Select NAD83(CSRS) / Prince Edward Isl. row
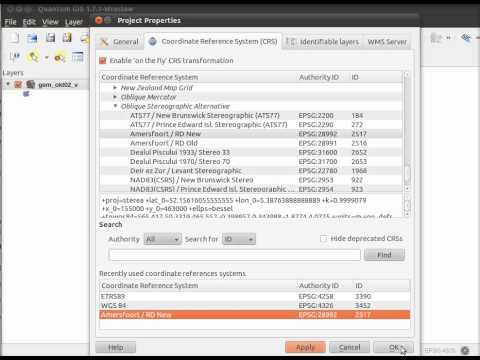The height and width of the screenshot is (360, 480). [251, 189]
